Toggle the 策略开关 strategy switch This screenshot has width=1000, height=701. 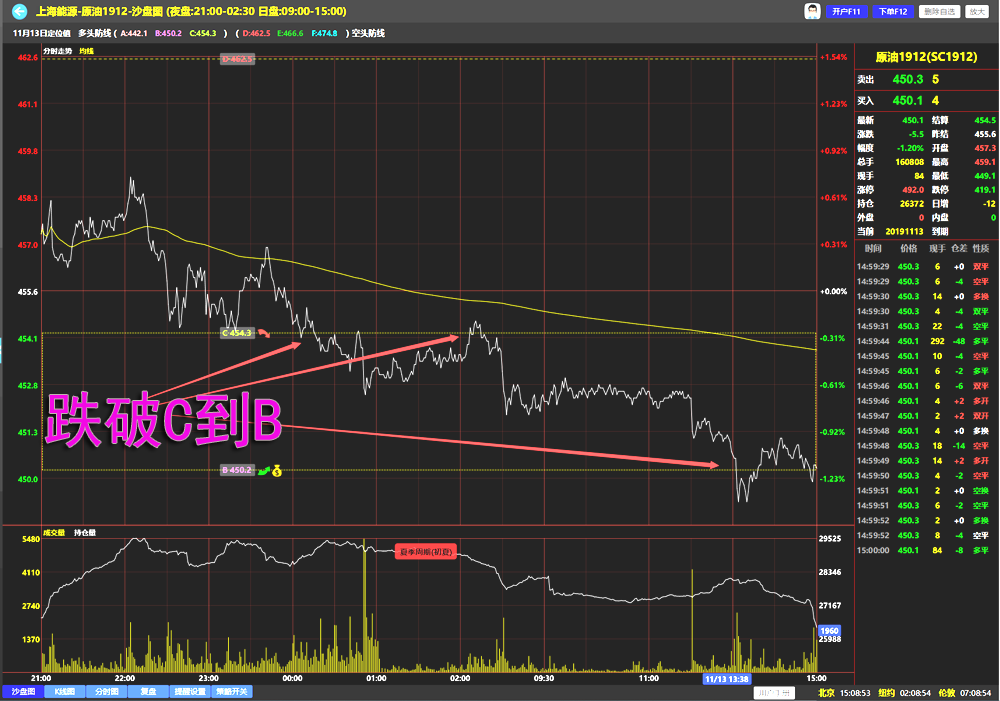[x=231, y=691]
